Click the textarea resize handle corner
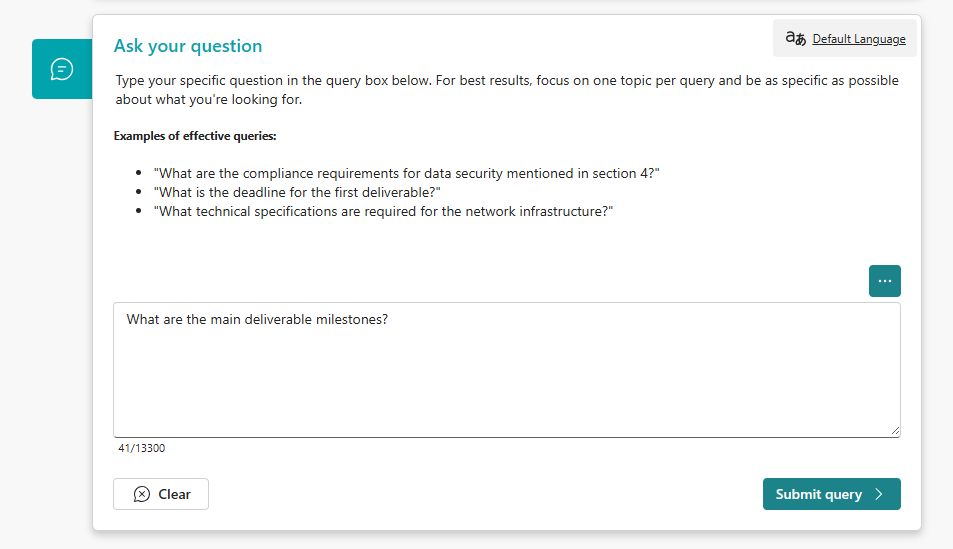This screenshot has width=953, height=549. (x=895, y=431)
